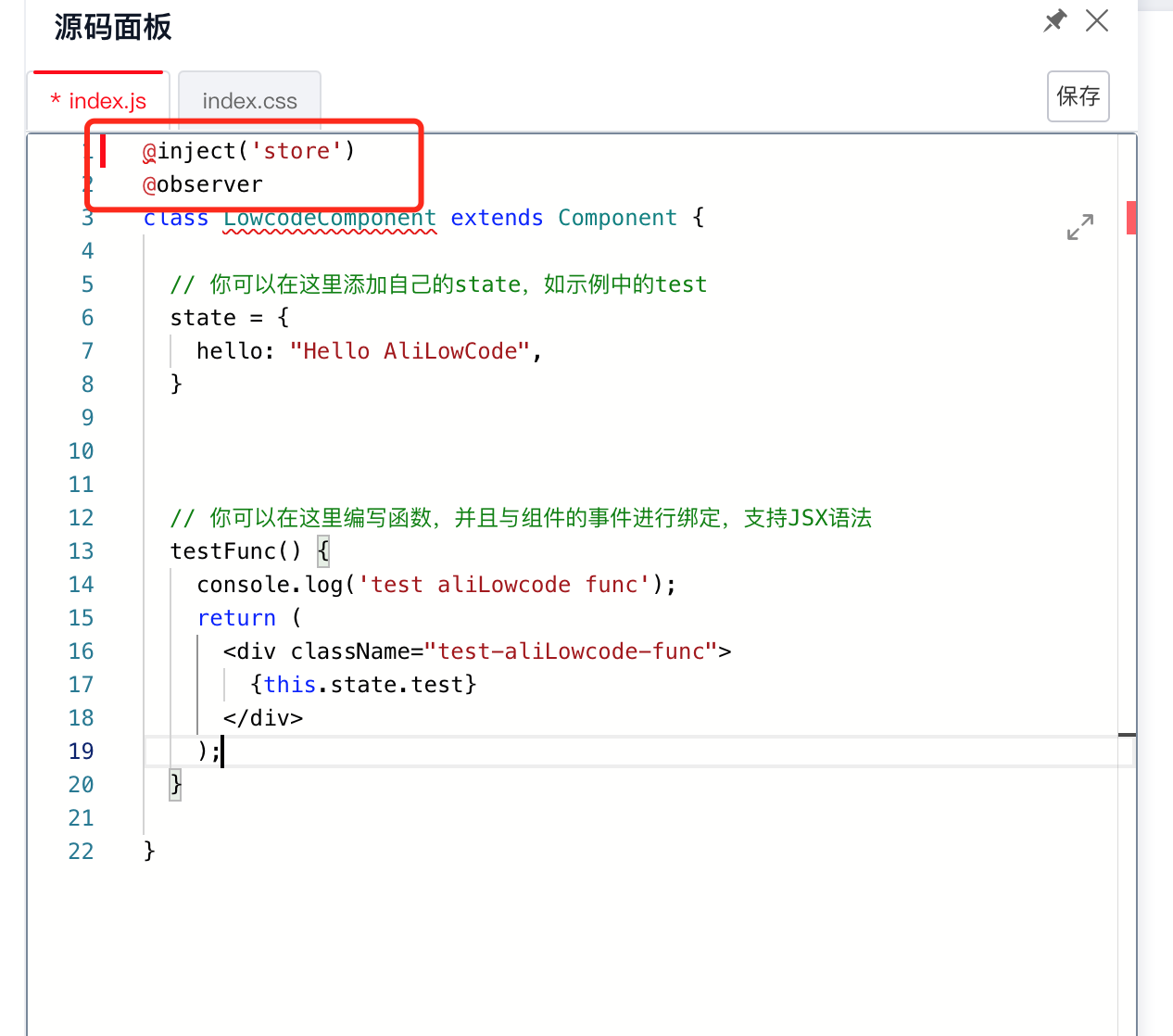Switch to the index.js tab

coord(99,101)
